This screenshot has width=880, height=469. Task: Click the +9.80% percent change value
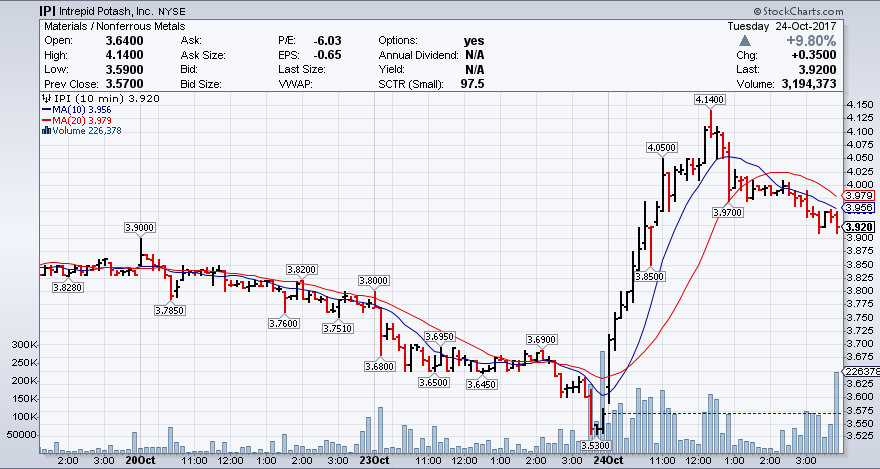[x=810, y=41]
